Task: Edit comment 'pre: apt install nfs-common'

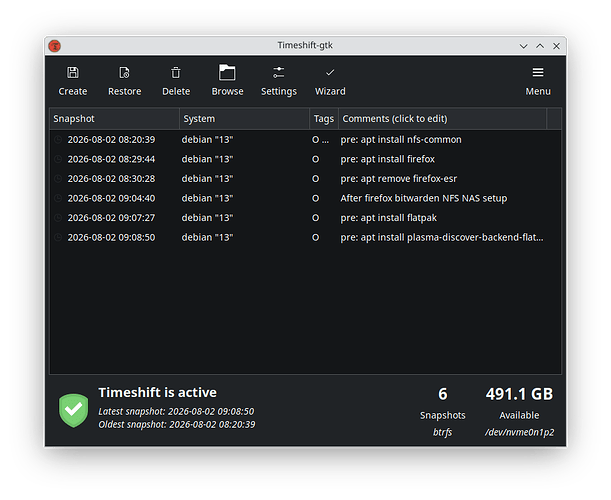Action: pyautogui.click(x=401, y=140)
